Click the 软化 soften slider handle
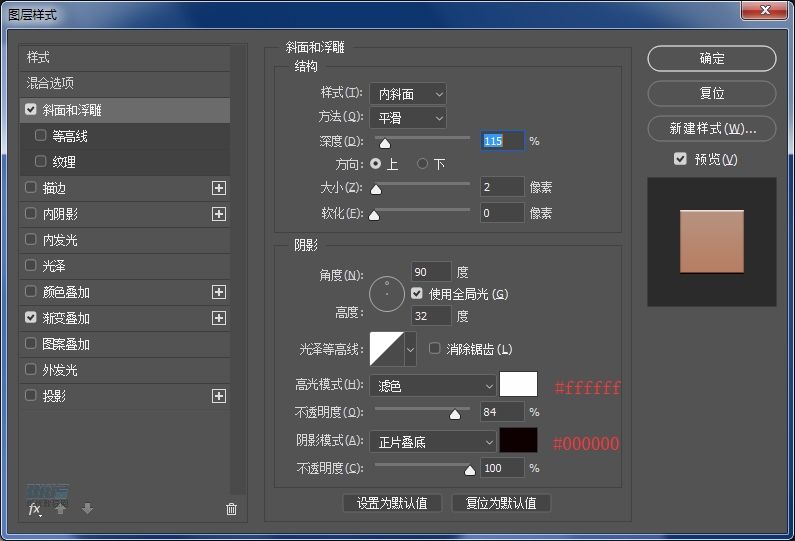795x541 pixels. 374,215
